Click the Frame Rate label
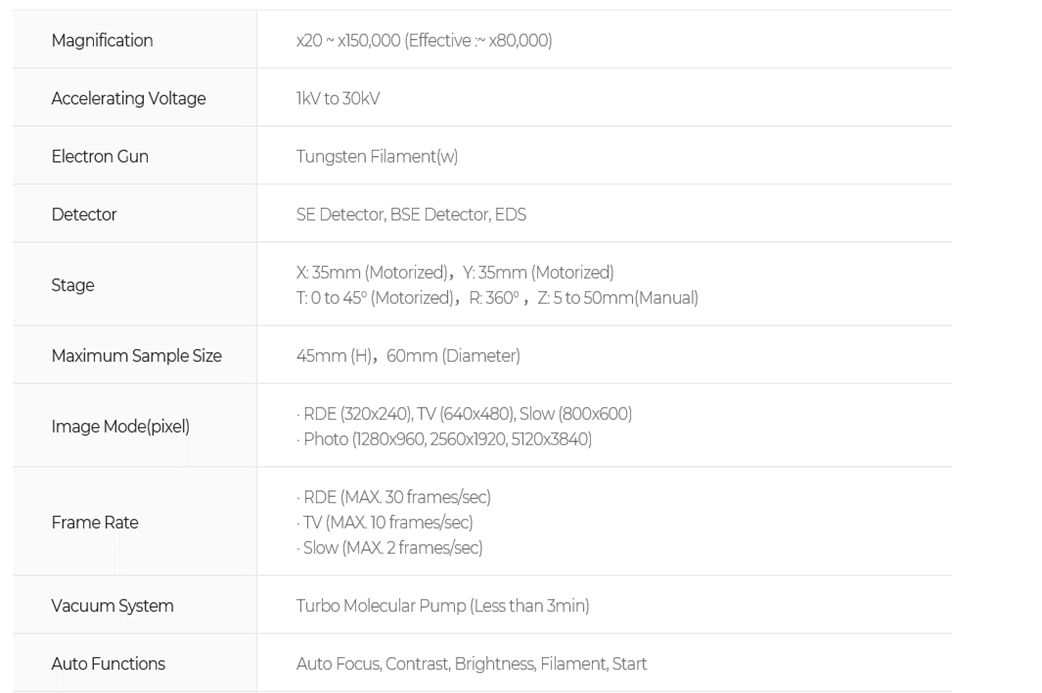Image resolution: width=1042 pixels, height=693 pixels. (x=95, y=522)
